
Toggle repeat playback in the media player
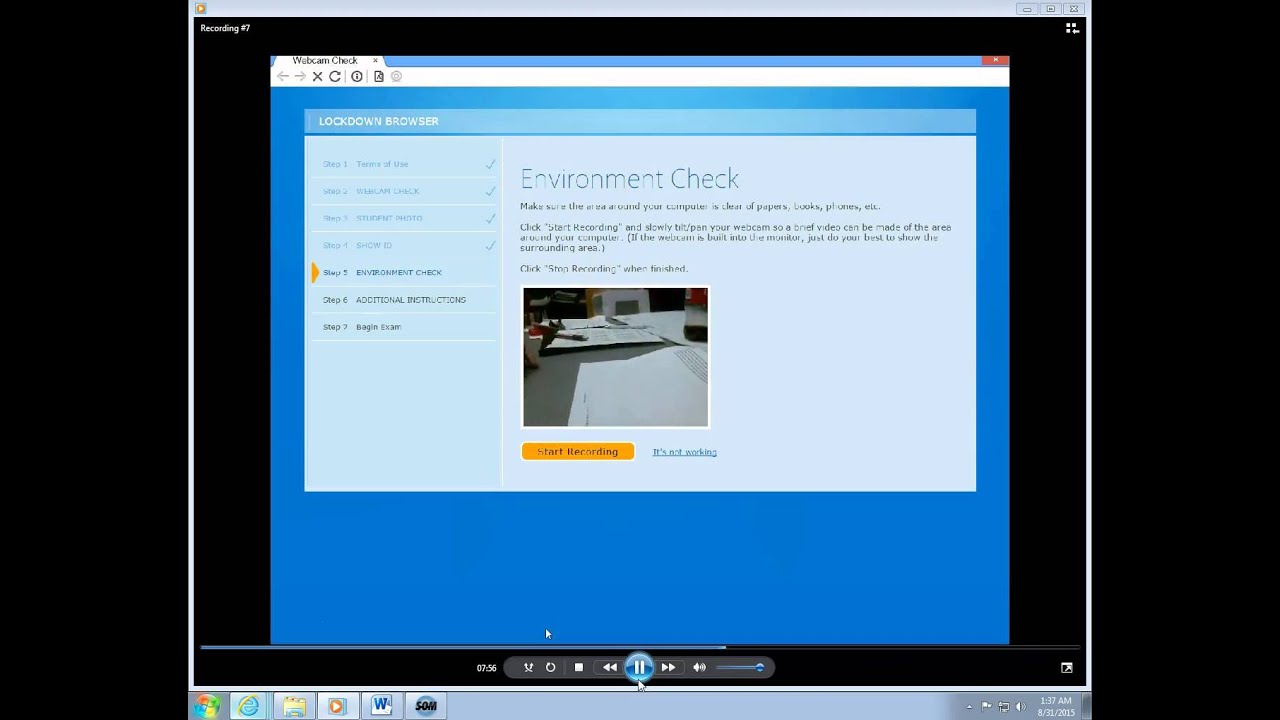[x=551, y=667]
